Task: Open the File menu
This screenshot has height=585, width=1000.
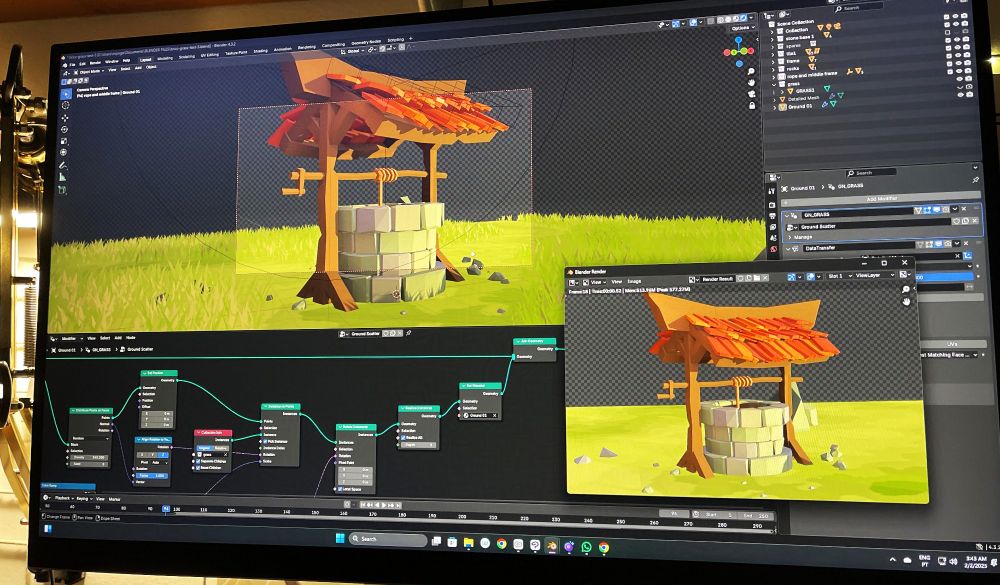Action: click(x=73, y=64)
